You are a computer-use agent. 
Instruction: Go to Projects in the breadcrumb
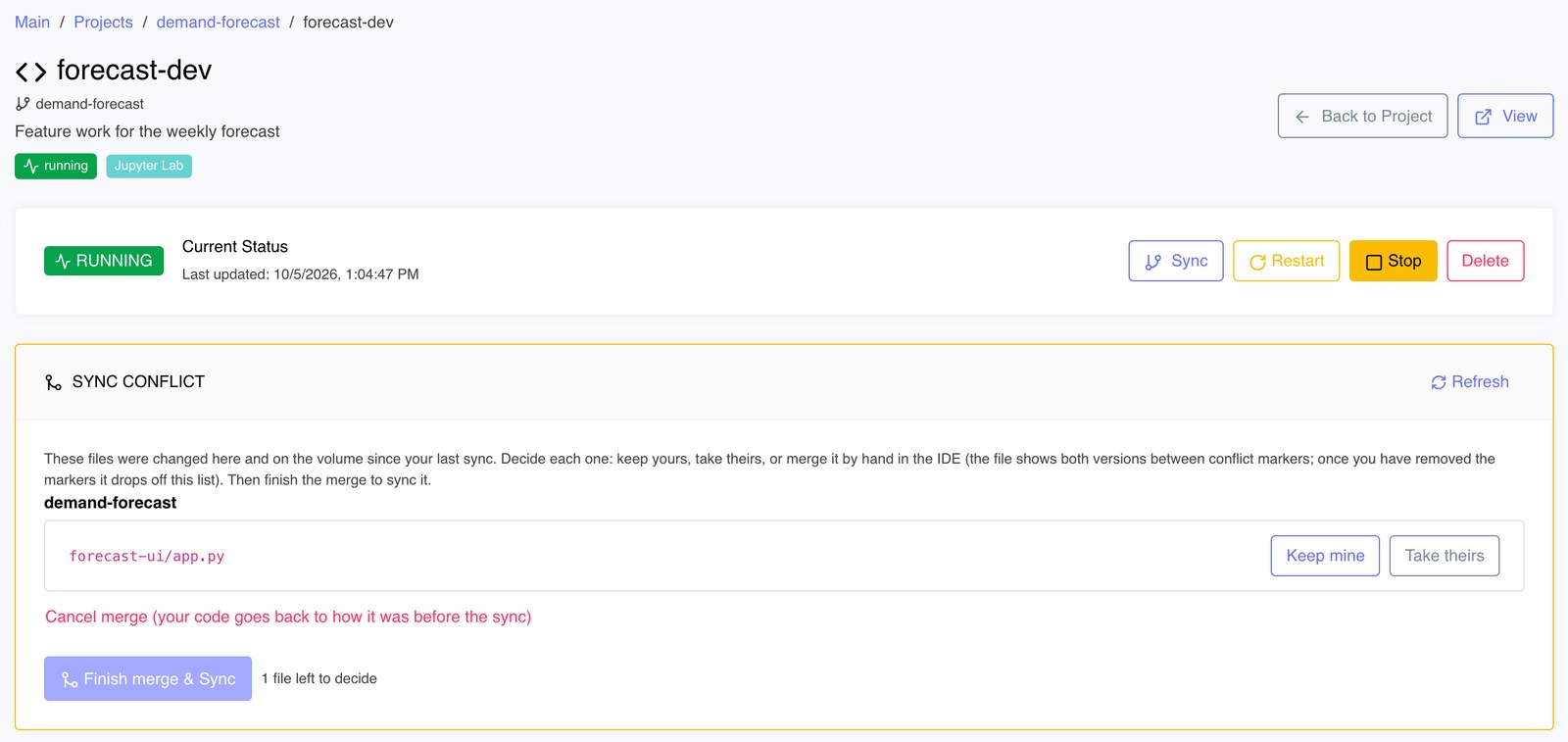click(103, 22)
